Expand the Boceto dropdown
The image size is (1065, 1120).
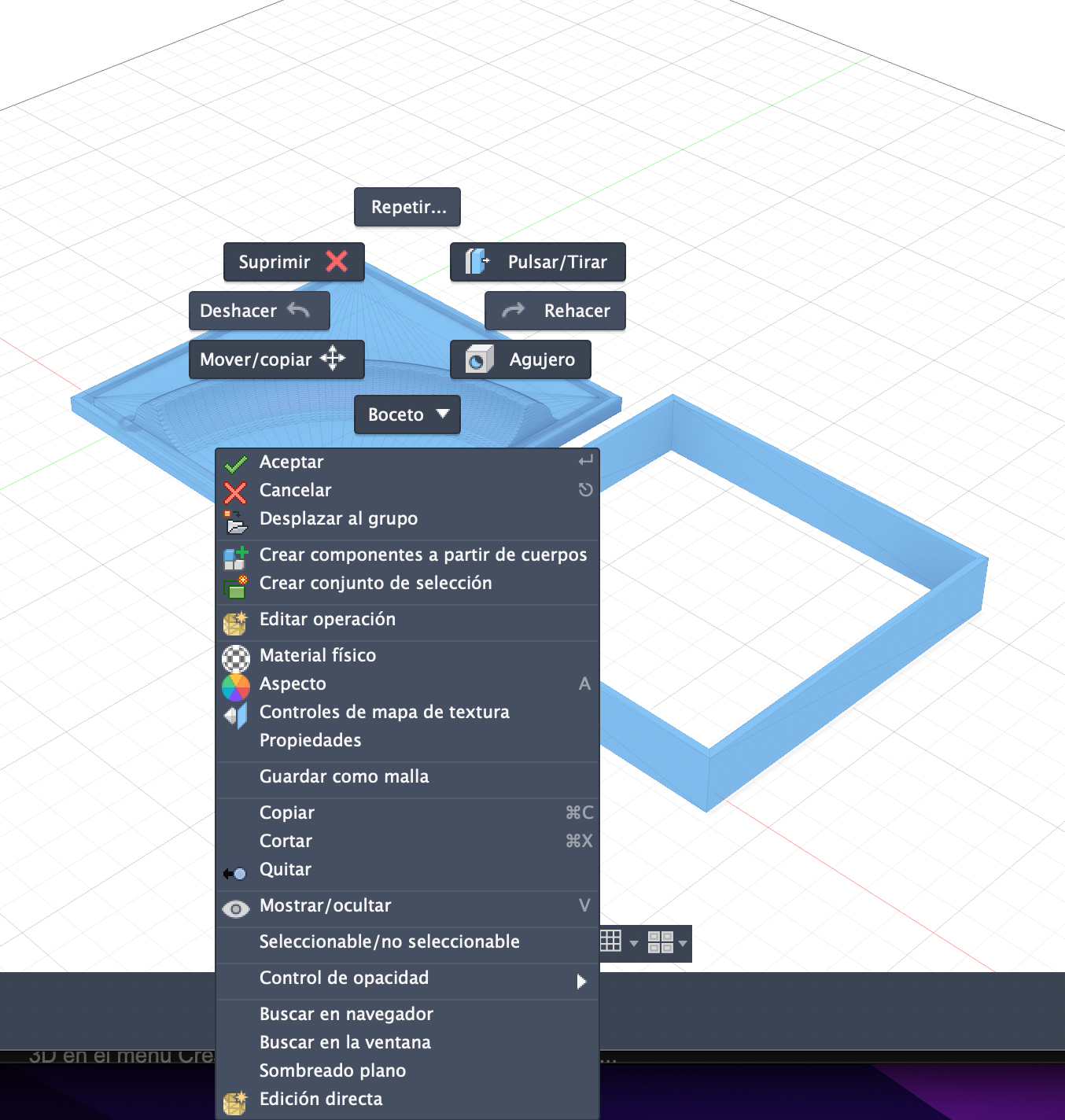pyautogui.click(x=443, y=414)
